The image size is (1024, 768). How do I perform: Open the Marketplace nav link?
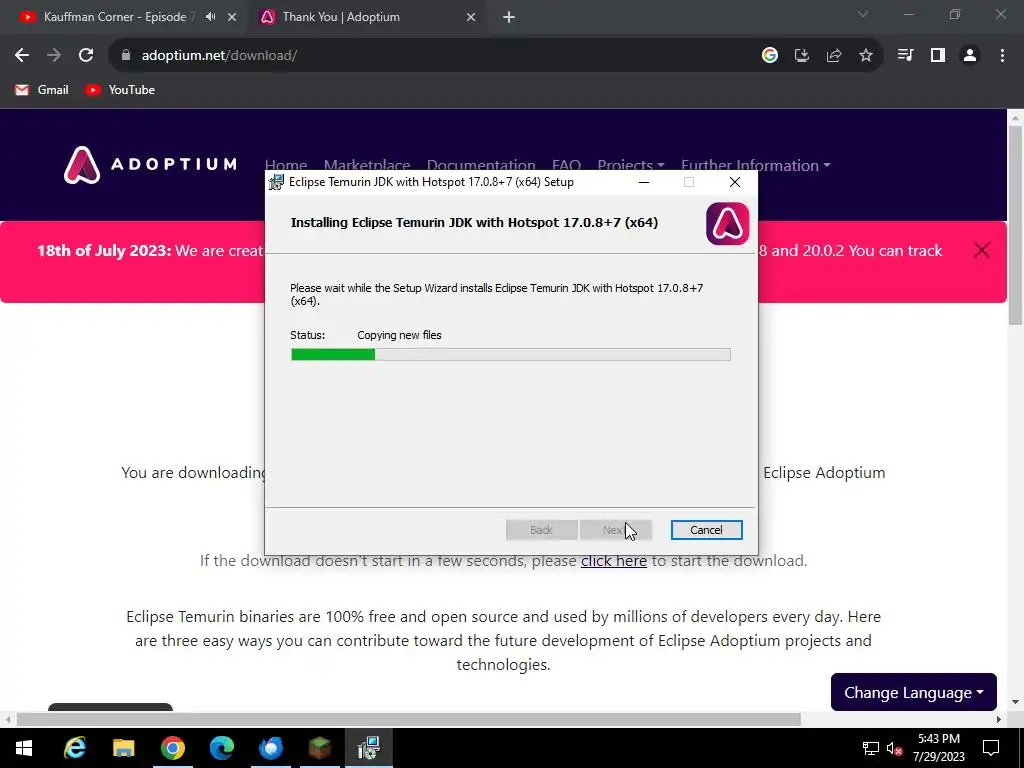pos(367,165)
